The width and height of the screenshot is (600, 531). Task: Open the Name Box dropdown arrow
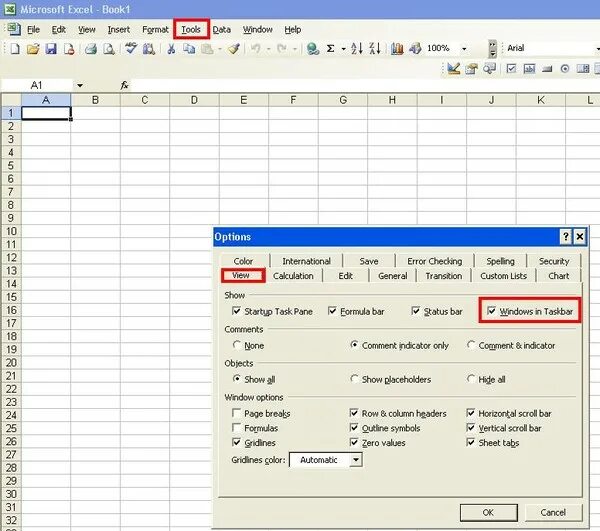click(80, 85)
